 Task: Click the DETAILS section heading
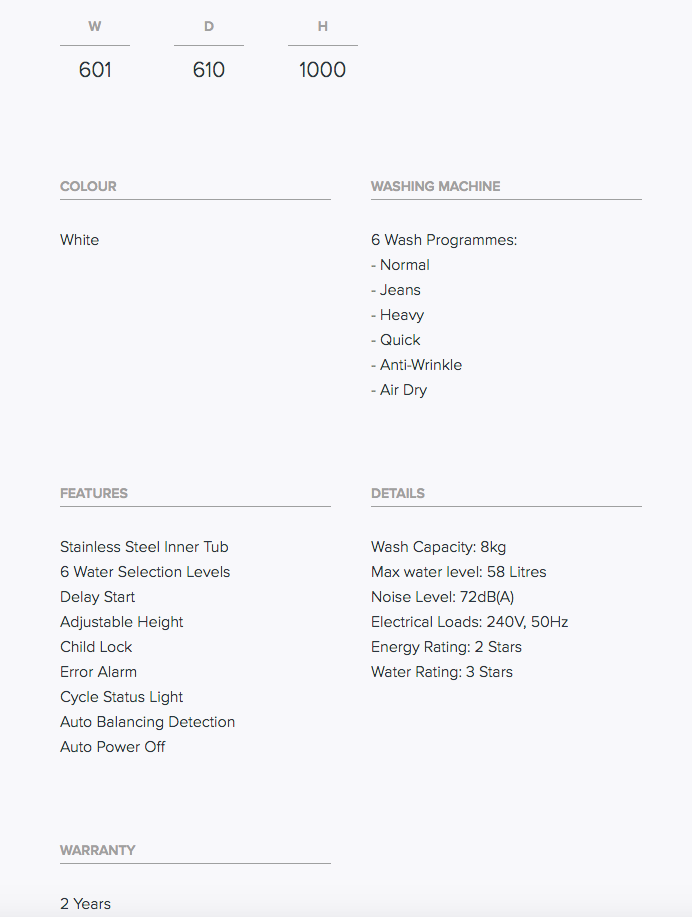pyautogui.click(x=398, y=493)
